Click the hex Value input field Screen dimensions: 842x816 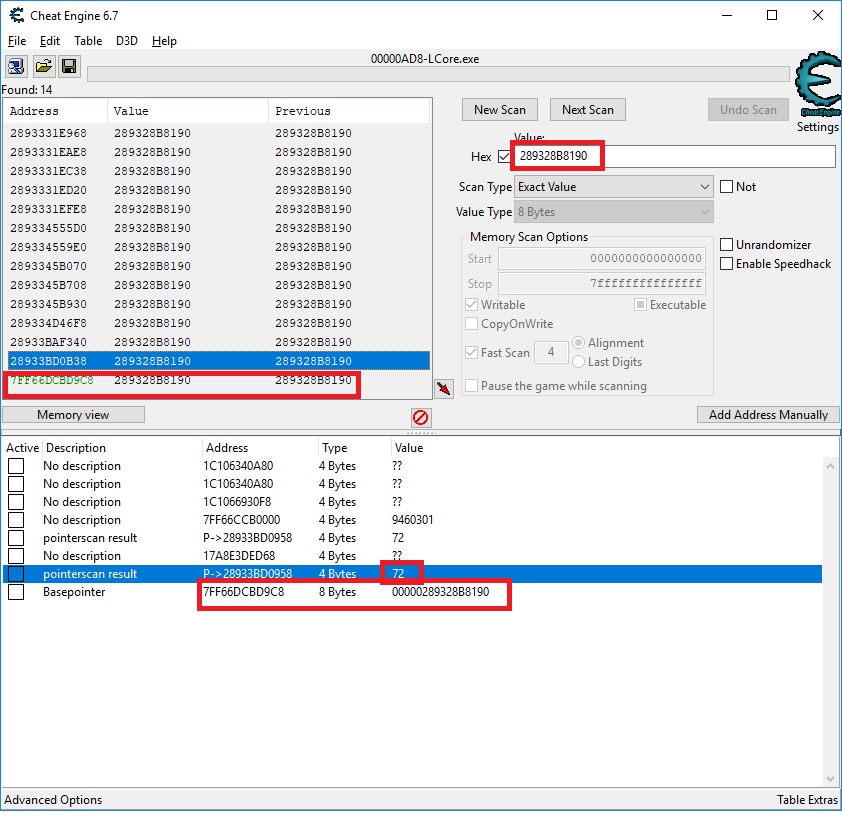673,157
